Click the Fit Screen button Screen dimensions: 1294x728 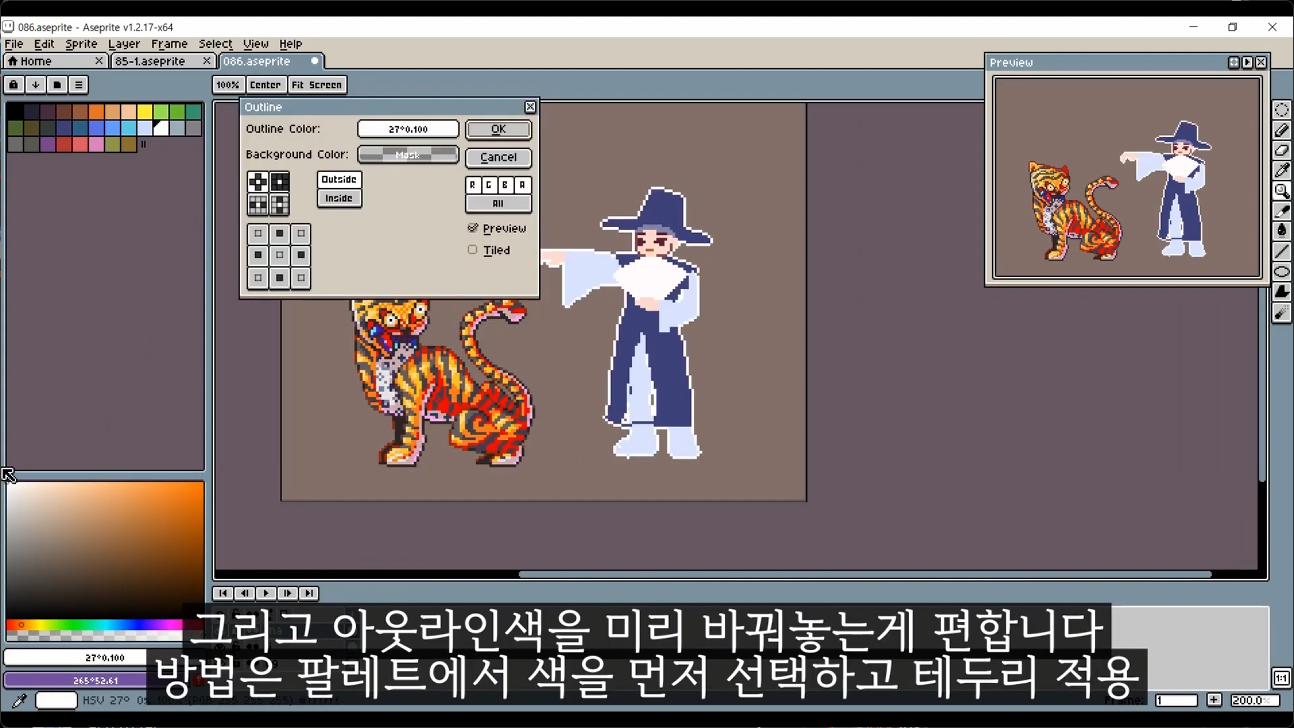[x=317, y=85]
